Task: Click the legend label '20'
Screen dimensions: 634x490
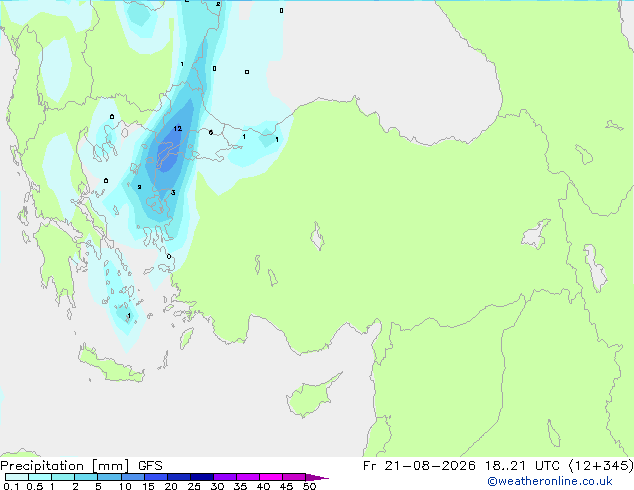Action: click(171, 486)
